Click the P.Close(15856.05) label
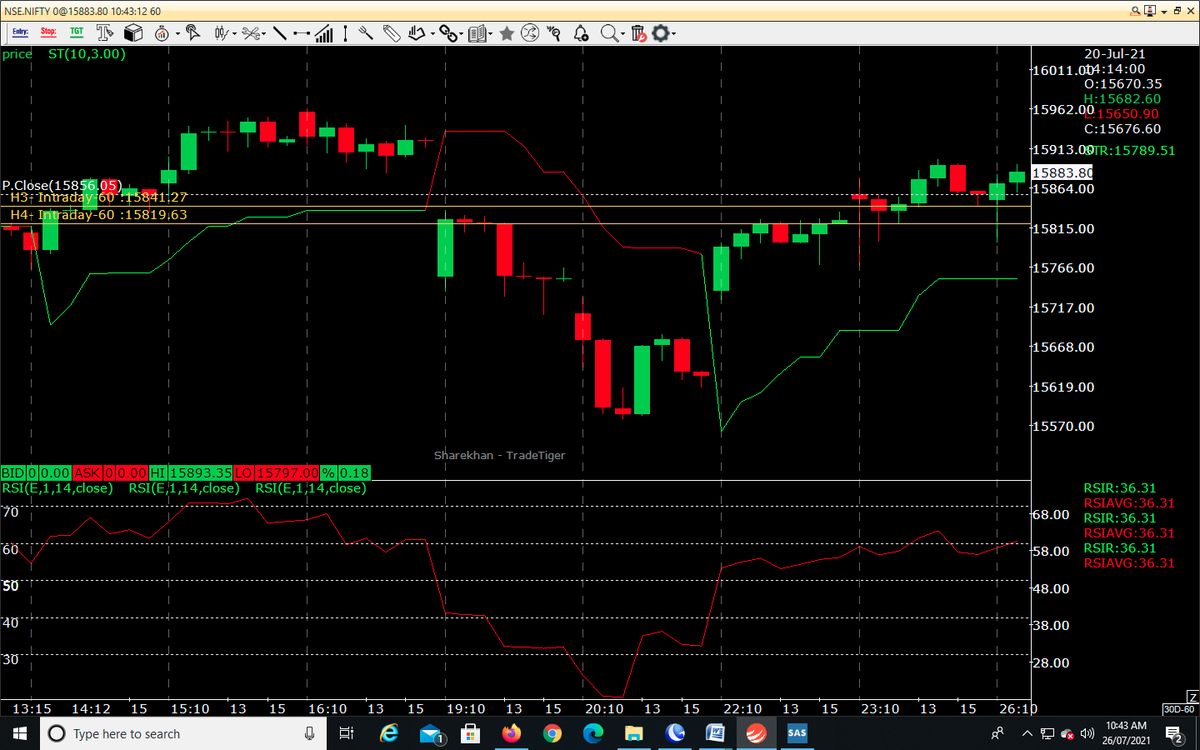The width and height of the screenshot is (1200, 750). pyautogui.click(x=62, y=186)
